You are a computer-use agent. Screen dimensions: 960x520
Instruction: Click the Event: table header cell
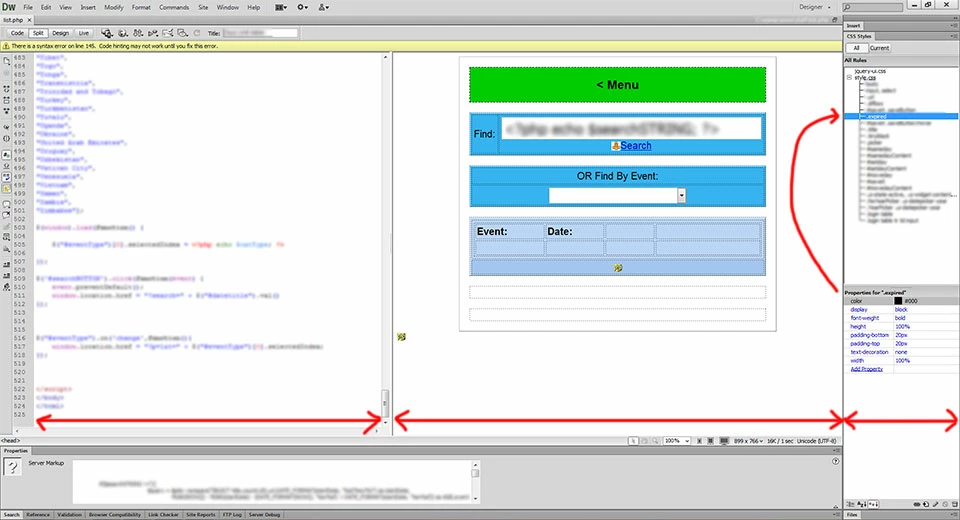509,232
